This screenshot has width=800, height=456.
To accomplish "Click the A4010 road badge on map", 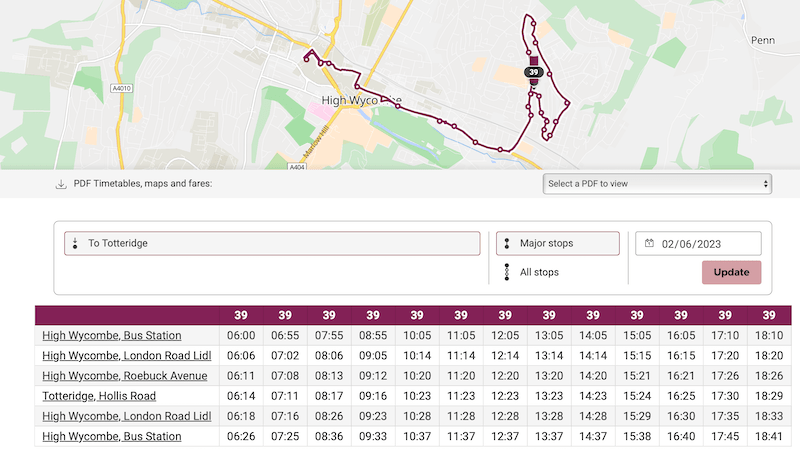I will tap(122, 88).
